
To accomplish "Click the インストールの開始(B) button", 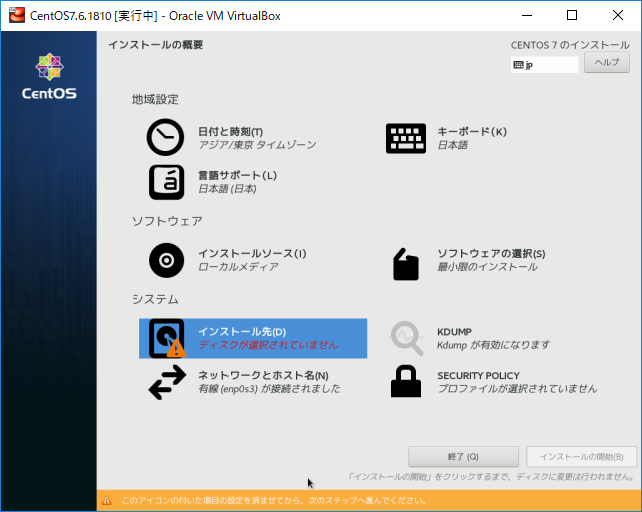I will click(581, 457).
